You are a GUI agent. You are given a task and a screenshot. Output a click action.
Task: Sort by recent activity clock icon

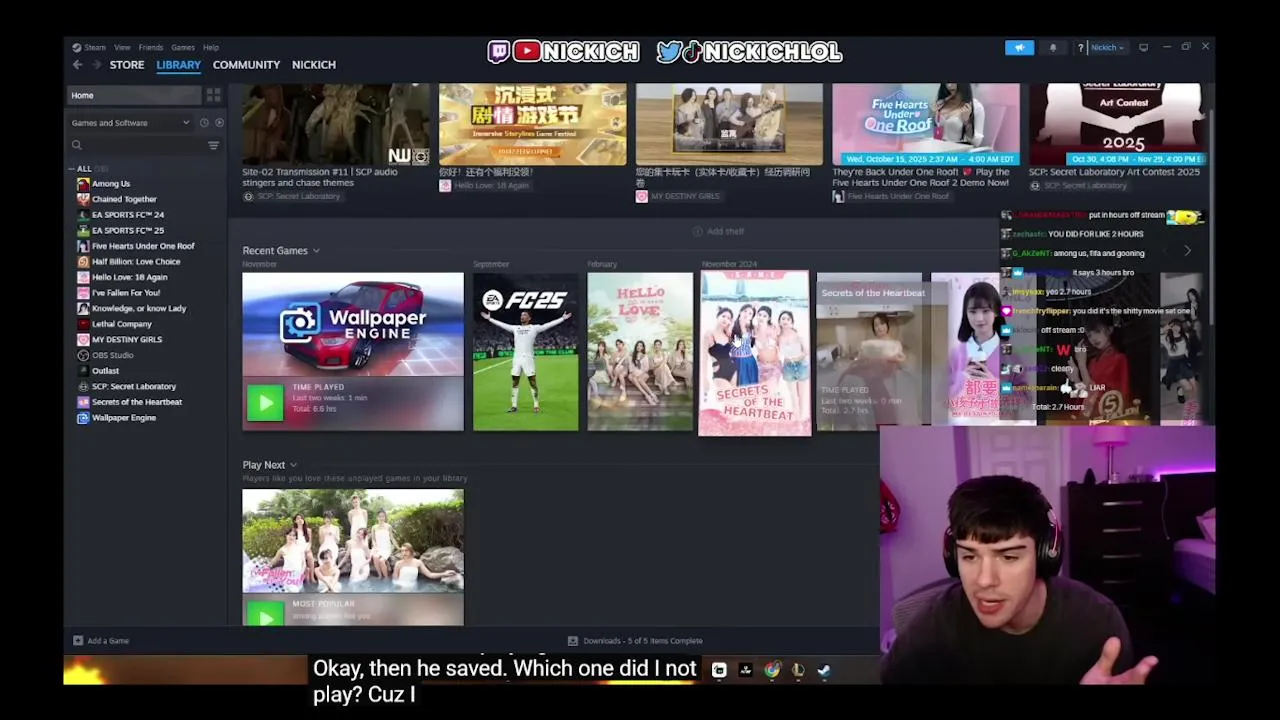pyautogui.click(x=204, y=123)
